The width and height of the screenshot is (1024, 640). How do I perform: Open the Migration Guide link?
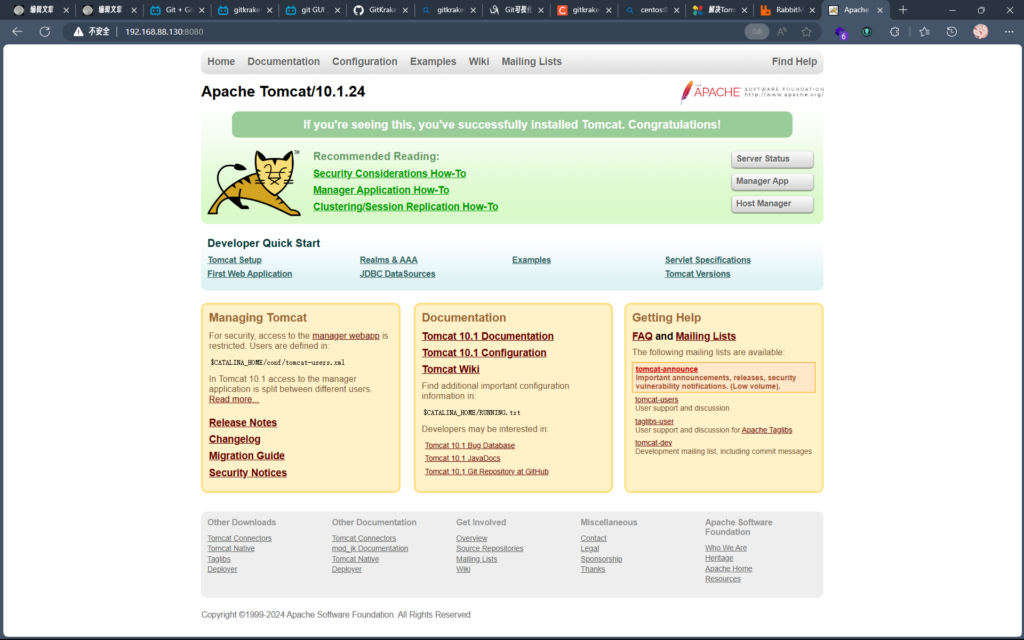pyautogui.click(x=247, y=456)
